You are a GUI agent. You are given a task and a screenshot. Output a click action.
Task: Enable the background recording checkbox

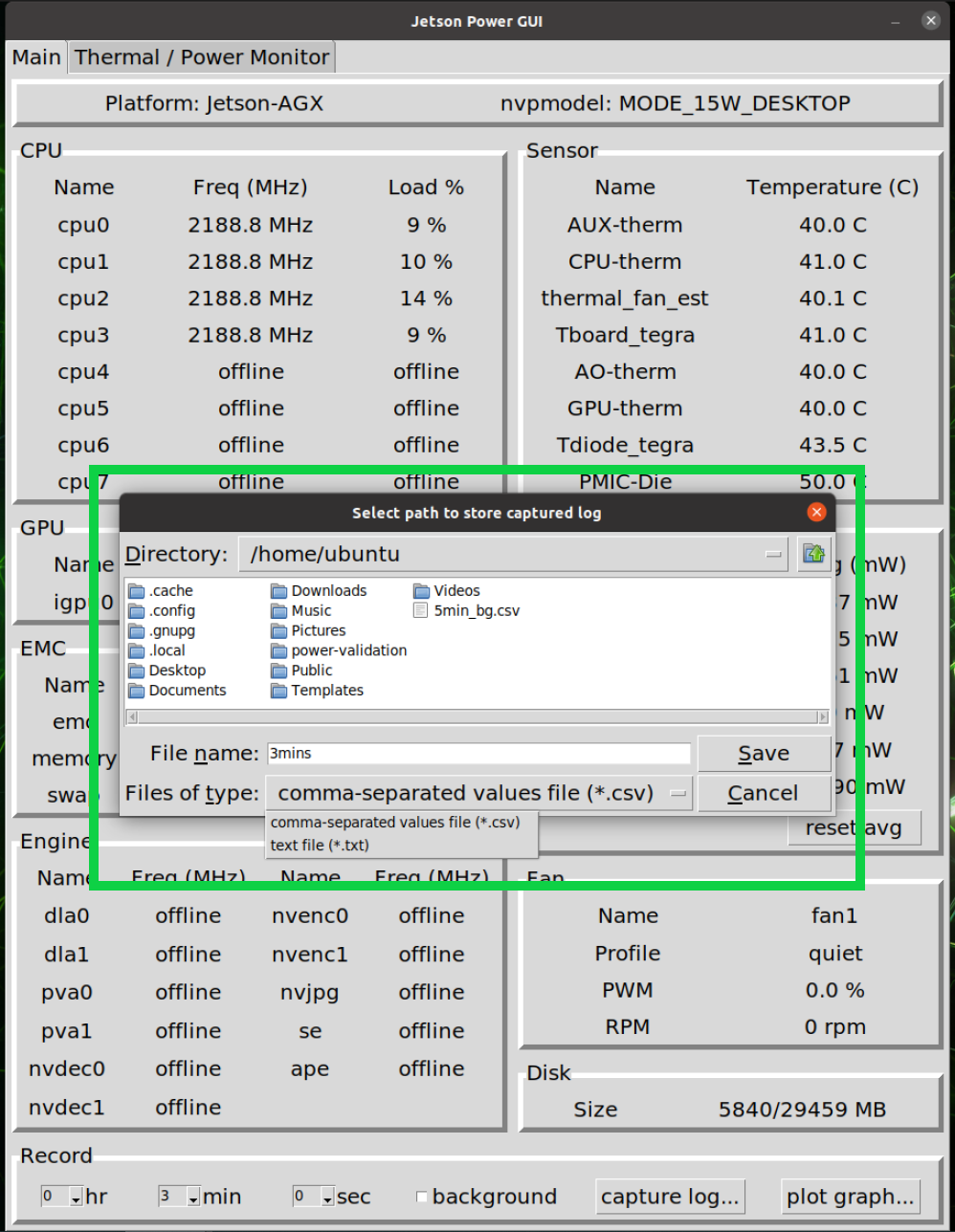420,1196
